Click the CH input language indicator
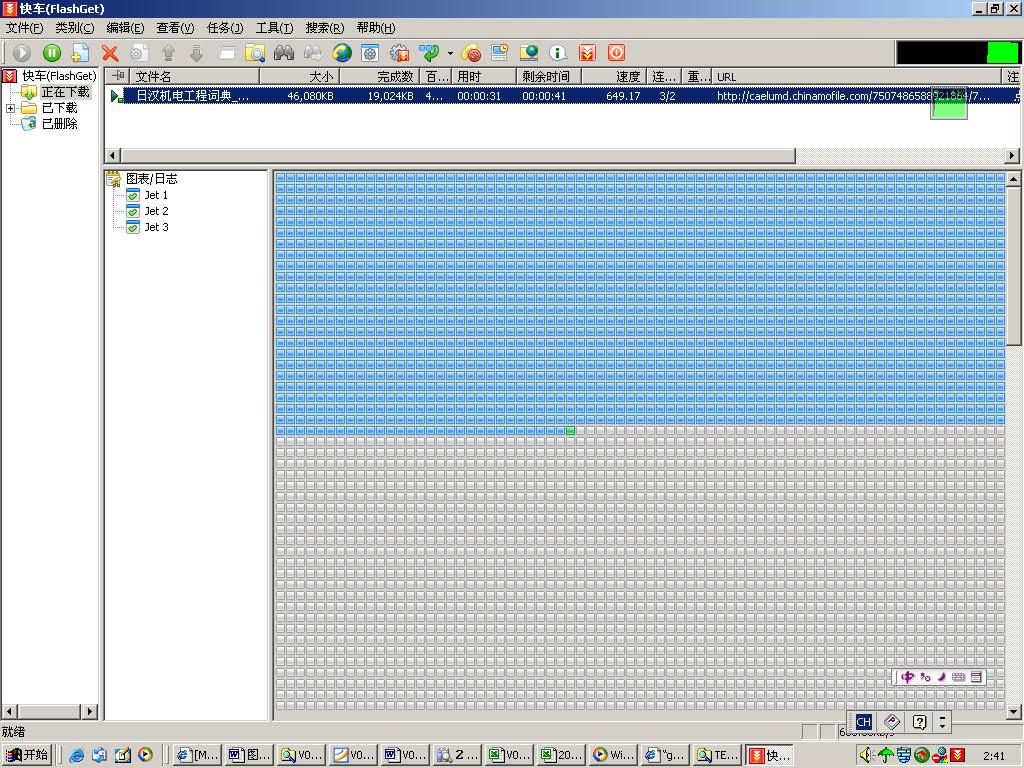Viewport: 1024px width, 768px height. tap(863, 722)
